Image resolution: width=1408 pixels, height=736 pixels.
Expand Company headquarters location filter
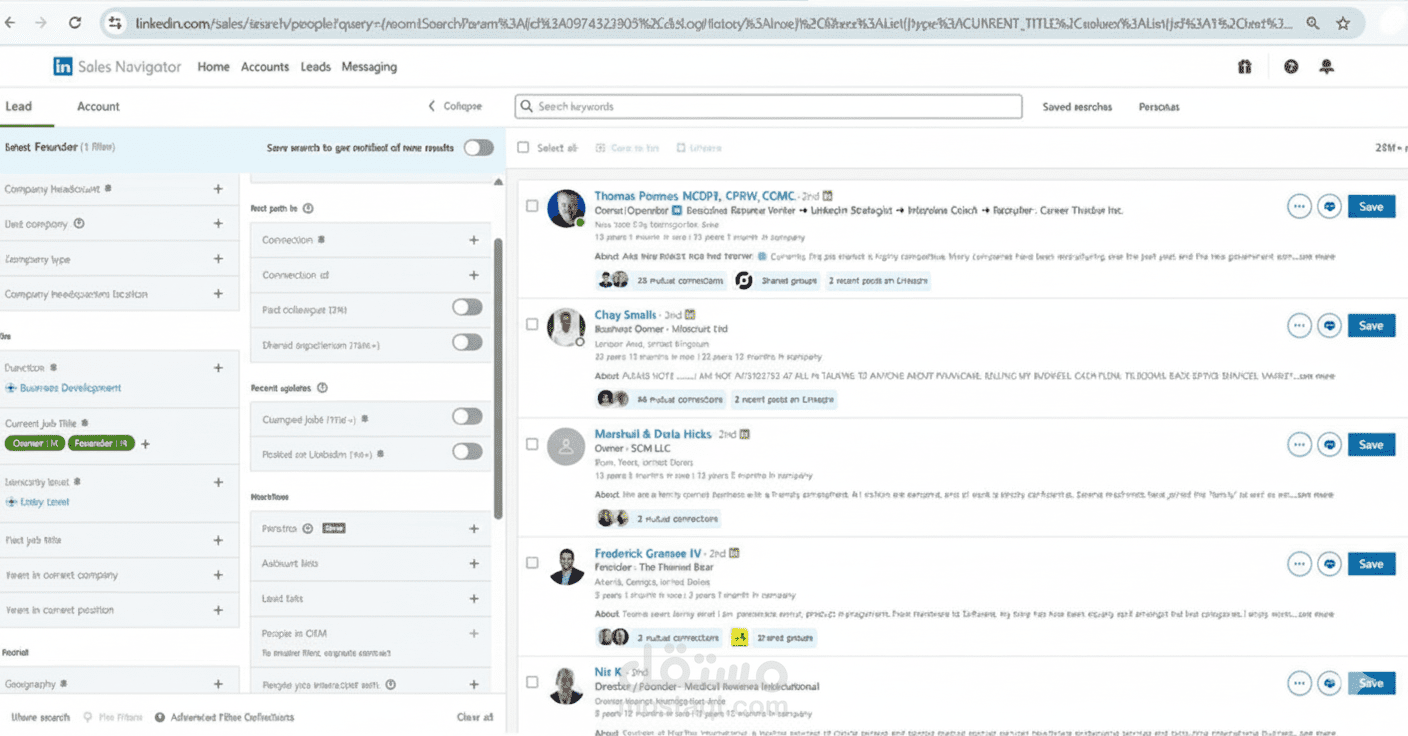pos(218,294)
